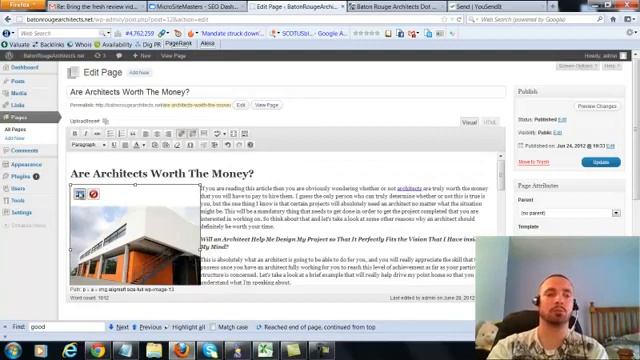The width and height of the screenshot is (640, 360).
Task: Open Skype from the Windows taskbar
Action: coord(210,351)
